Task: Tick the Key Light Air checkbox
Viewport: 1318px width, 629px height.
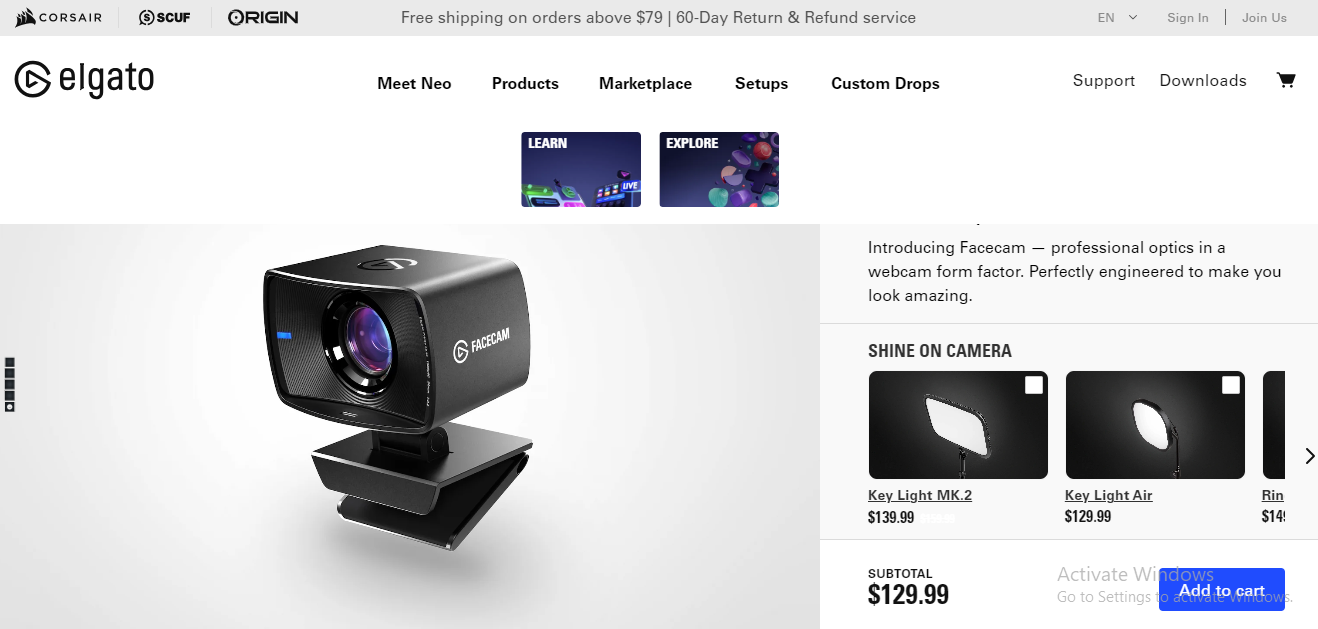Action: pyautogui.click(x=1231, y=385)
